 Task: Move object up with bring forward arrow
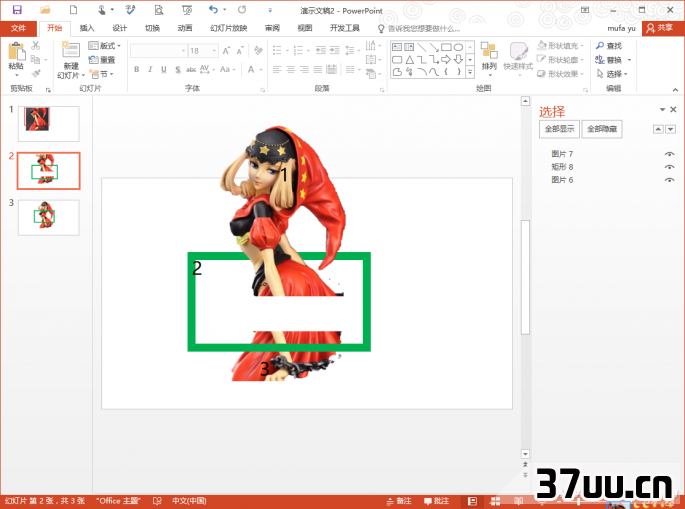[x=658, y=129]
